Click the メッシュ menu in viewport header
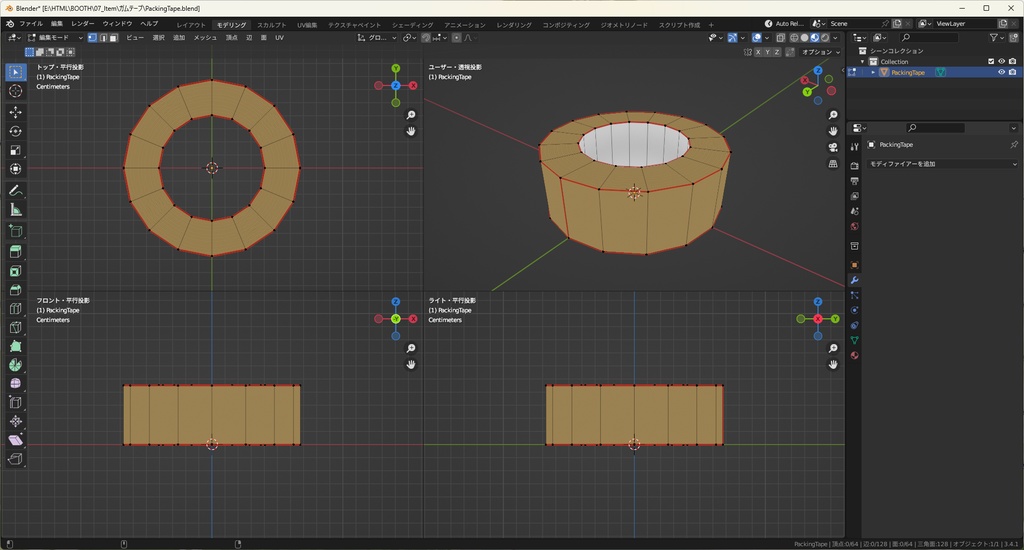The width and height of the screenshot is (1024, 550). [x=205, y=37]
